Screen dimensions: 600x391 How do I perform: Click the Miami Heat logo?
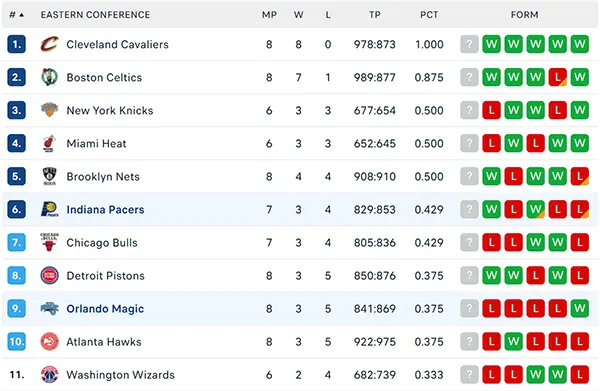pos(49,143)
